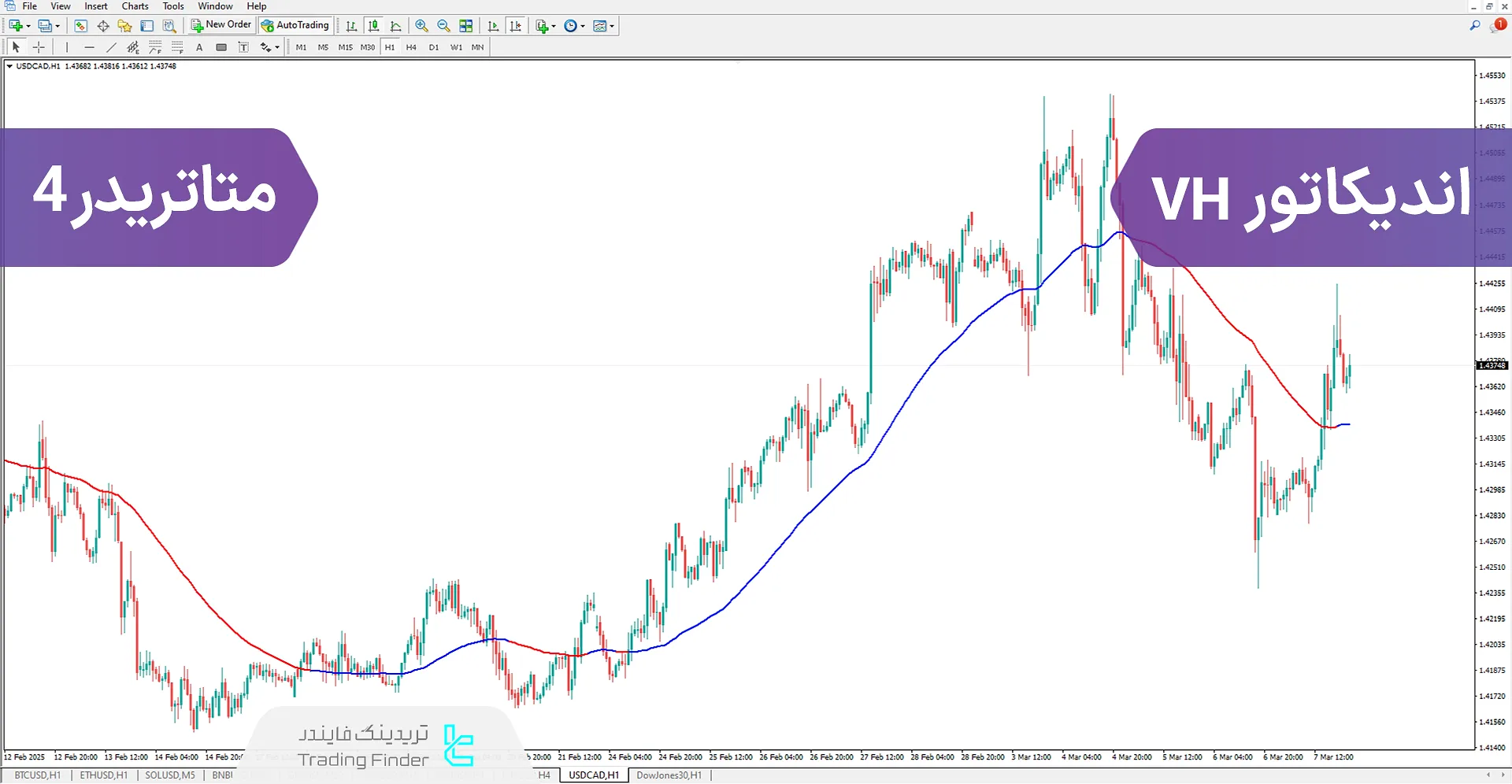1512x784 pixels.
Task: Set timeframe to H4
Action: (411, 47)
